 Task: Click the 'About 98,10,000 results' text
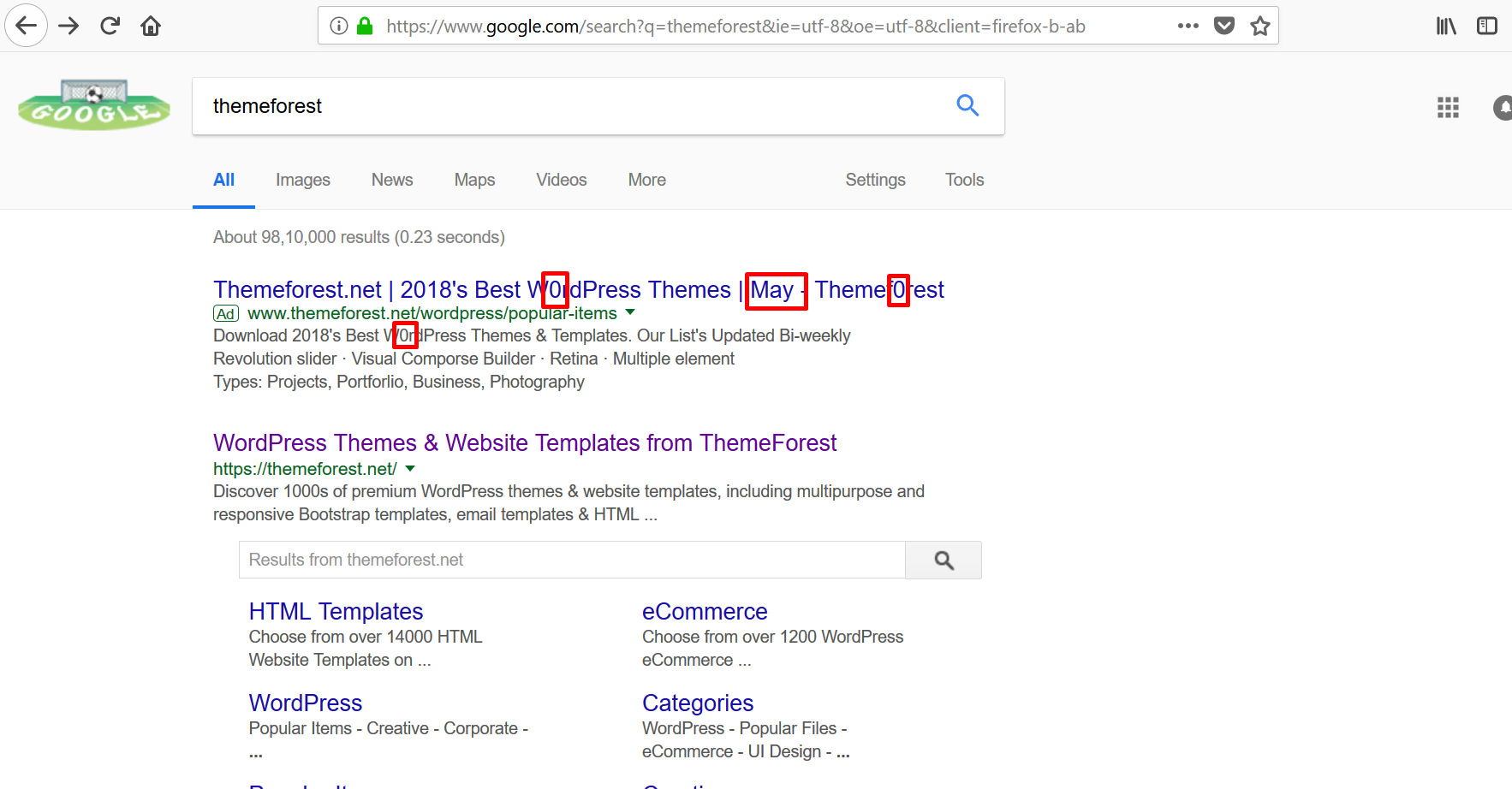(359, 237)
